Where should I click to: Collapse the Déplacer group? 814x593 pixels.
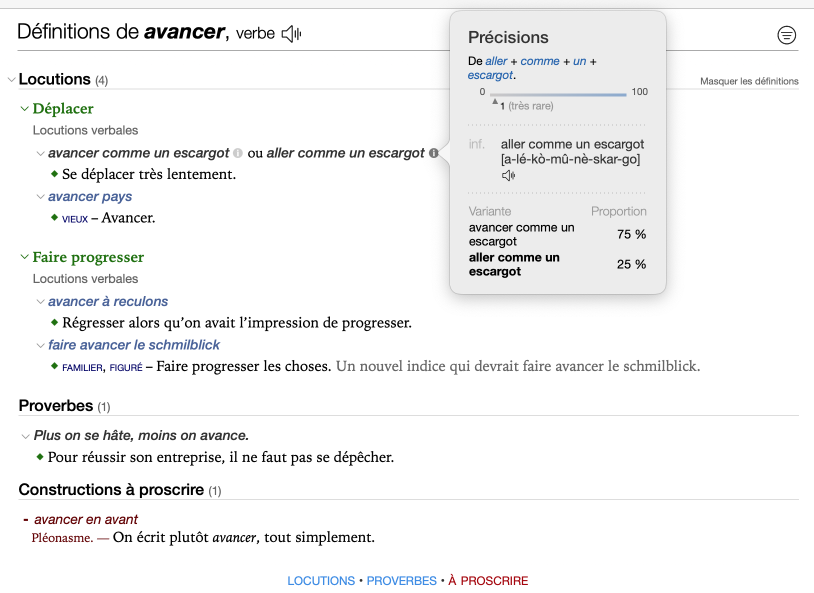click(25, 109)
